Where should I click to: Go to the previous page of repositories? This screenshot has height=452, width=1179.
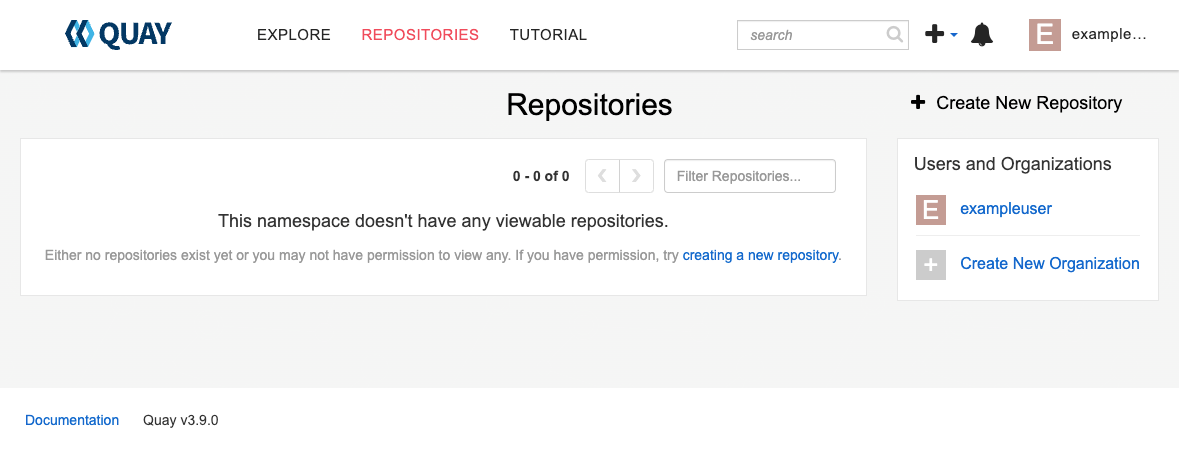click(x=602, y=176)
